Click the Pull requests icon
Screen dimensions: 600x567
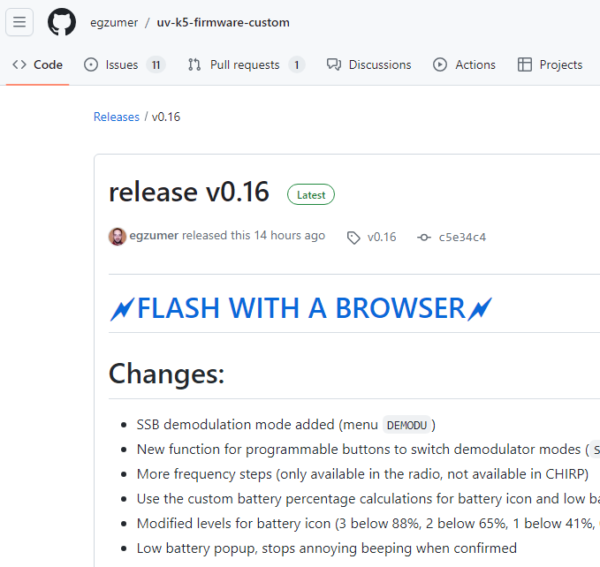[194, 65]
